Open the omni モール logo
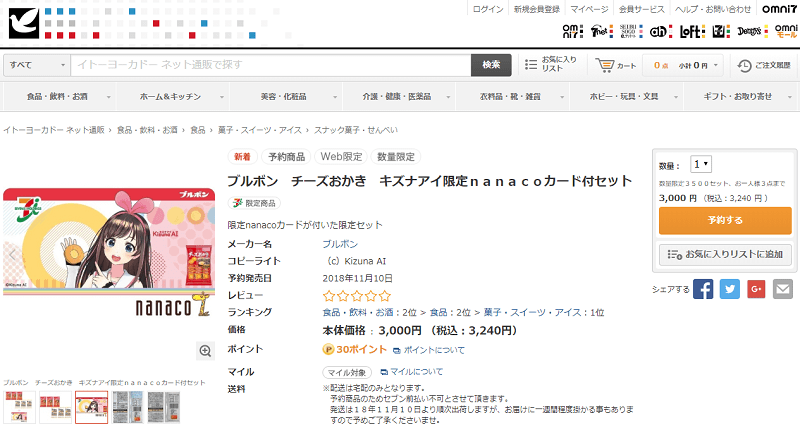 tap(786, 31)
